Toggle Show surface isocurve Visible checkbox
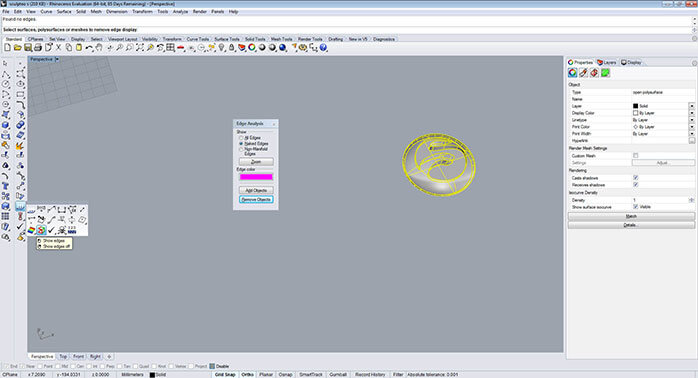The width and height of the screenshot is (698, 378). (636, 207)
